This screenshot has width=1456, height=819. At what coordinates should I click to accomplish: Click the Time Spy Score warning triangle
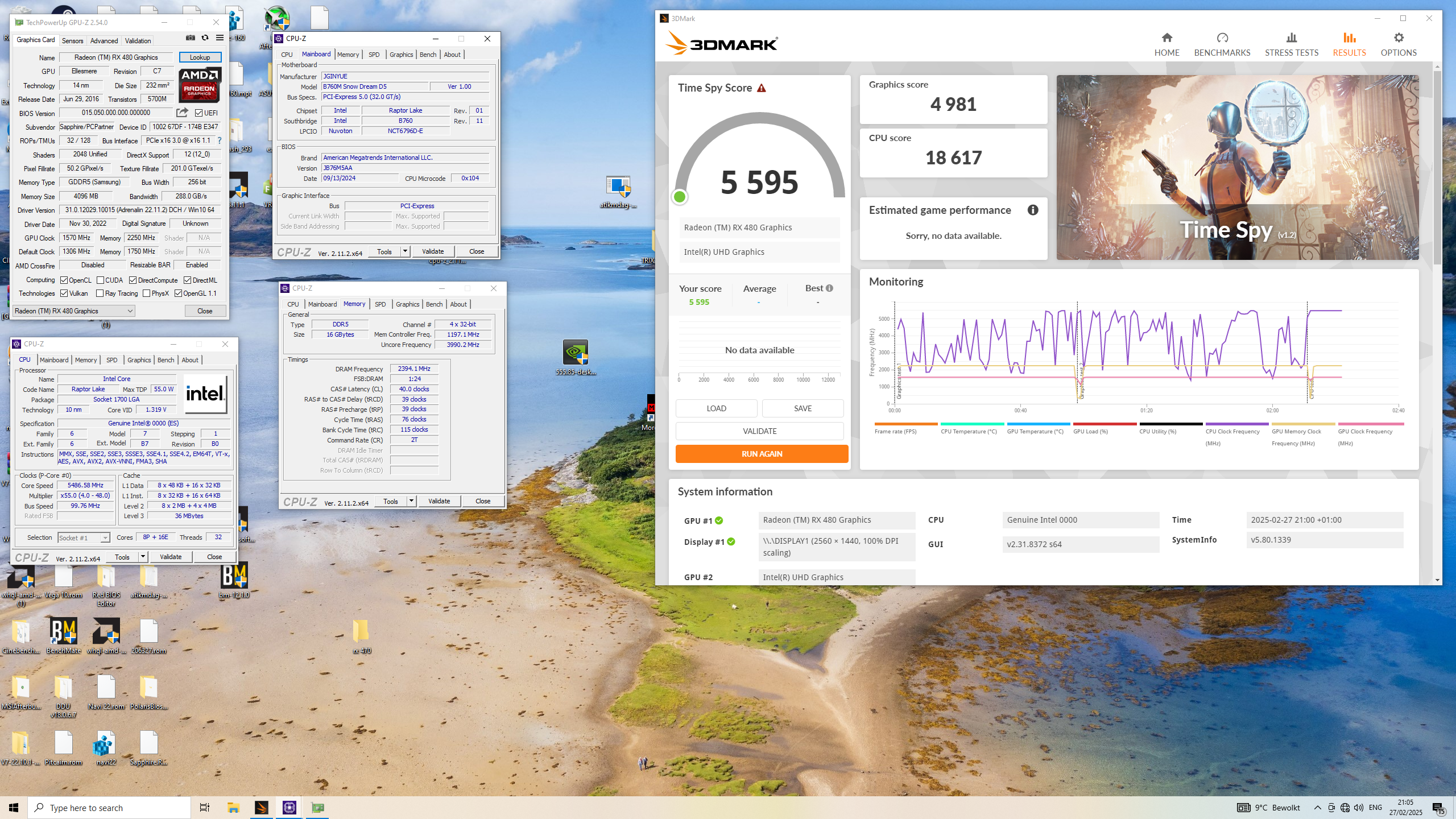[x=762, y=88]
